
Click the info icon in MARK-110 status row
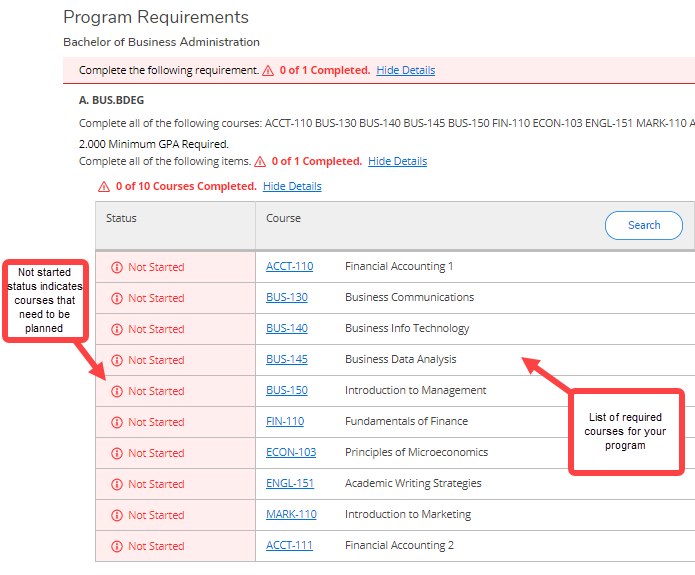pyautogui.click(x=117, y=516)
